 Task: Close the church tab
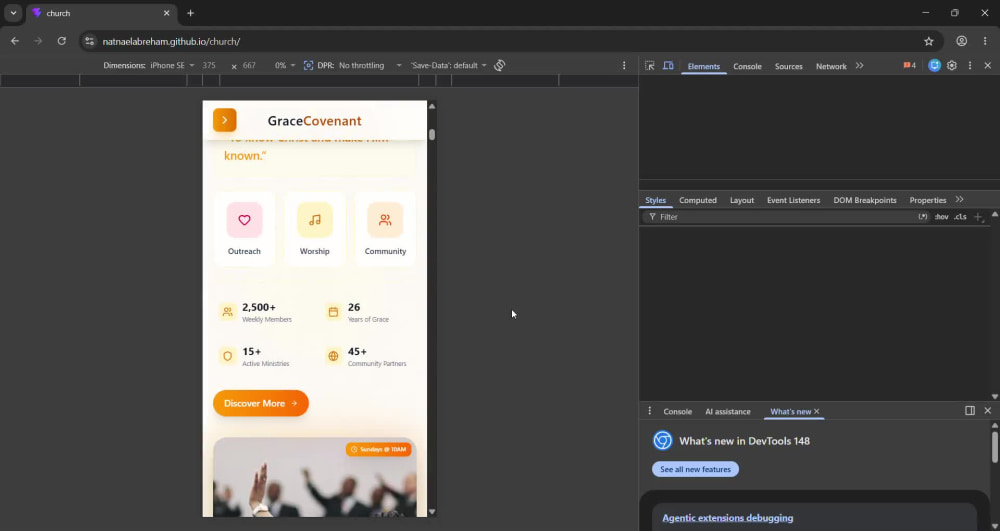[x=166, y=13]
